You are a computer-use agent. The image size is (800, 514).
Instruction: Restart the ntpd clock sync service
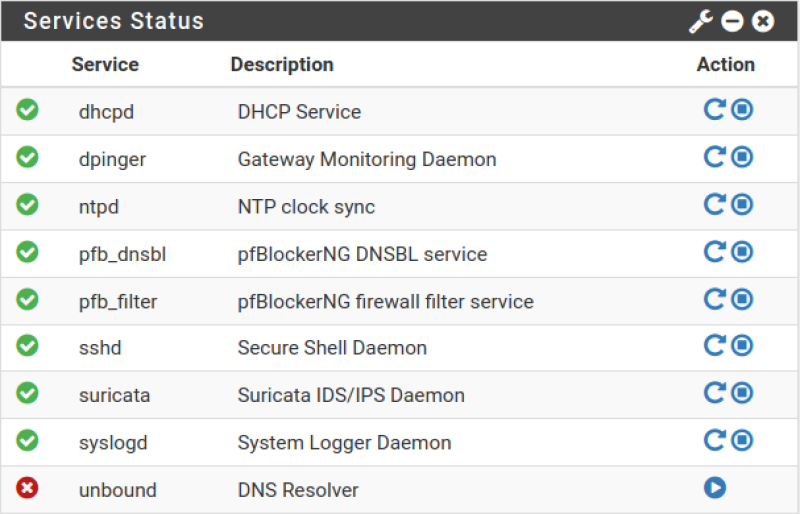[x=714, y=204]
